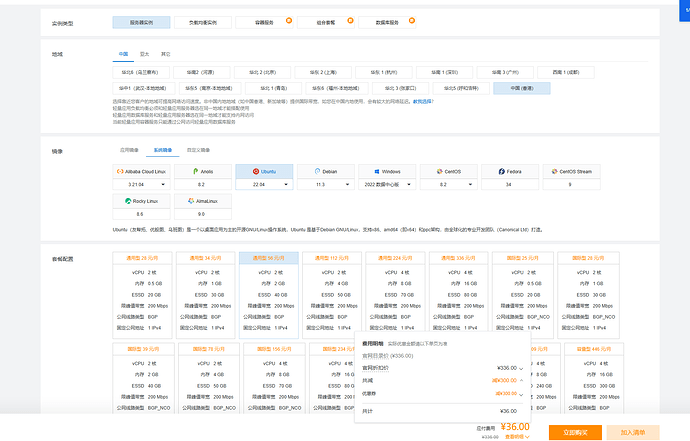Switch to the 系统镜像 tab
This screenshot has width=690, height=441.
coord(163,150)
